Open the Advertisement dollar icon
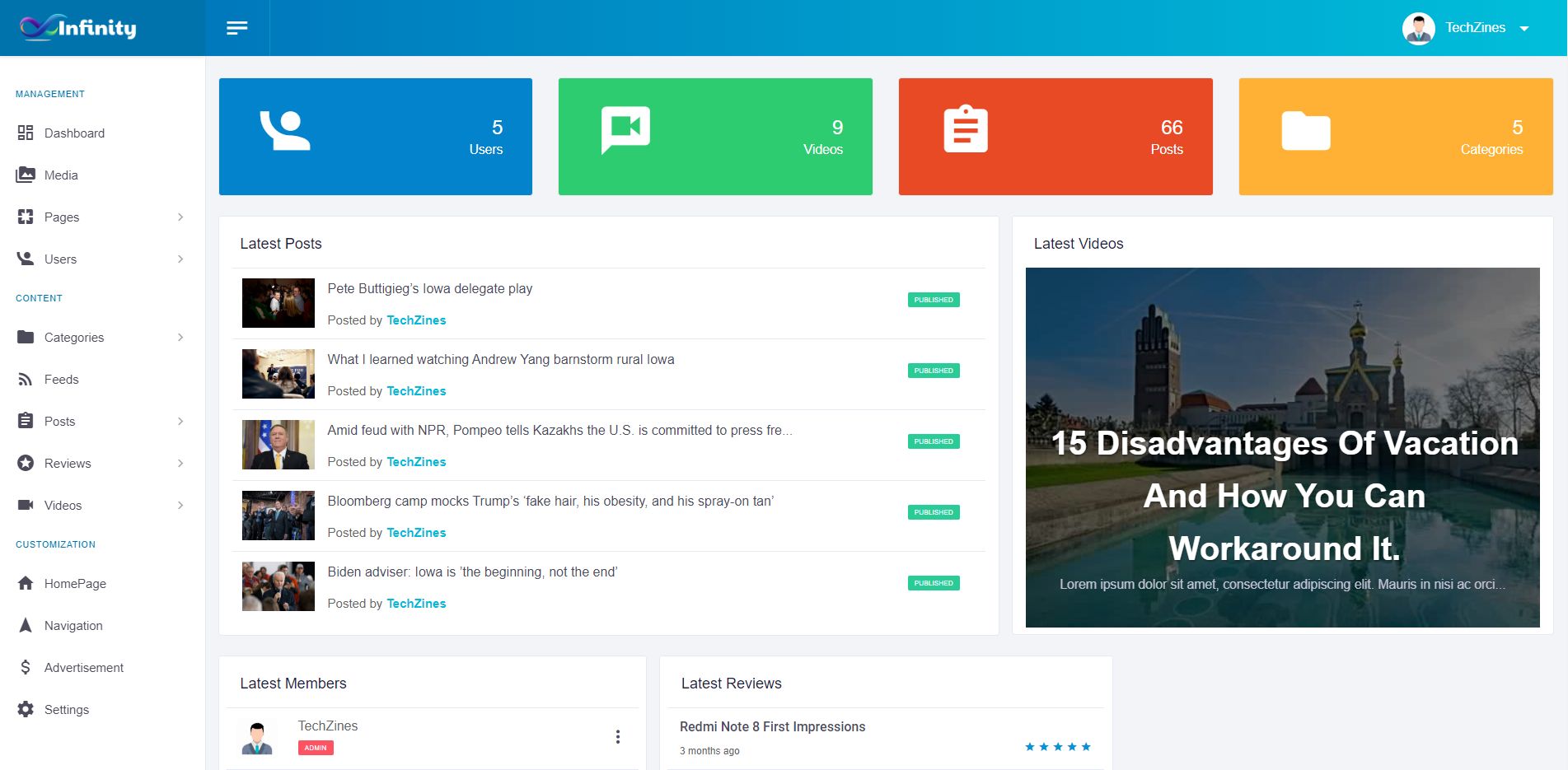This screenshot has width=1568, height=770. 26,667
